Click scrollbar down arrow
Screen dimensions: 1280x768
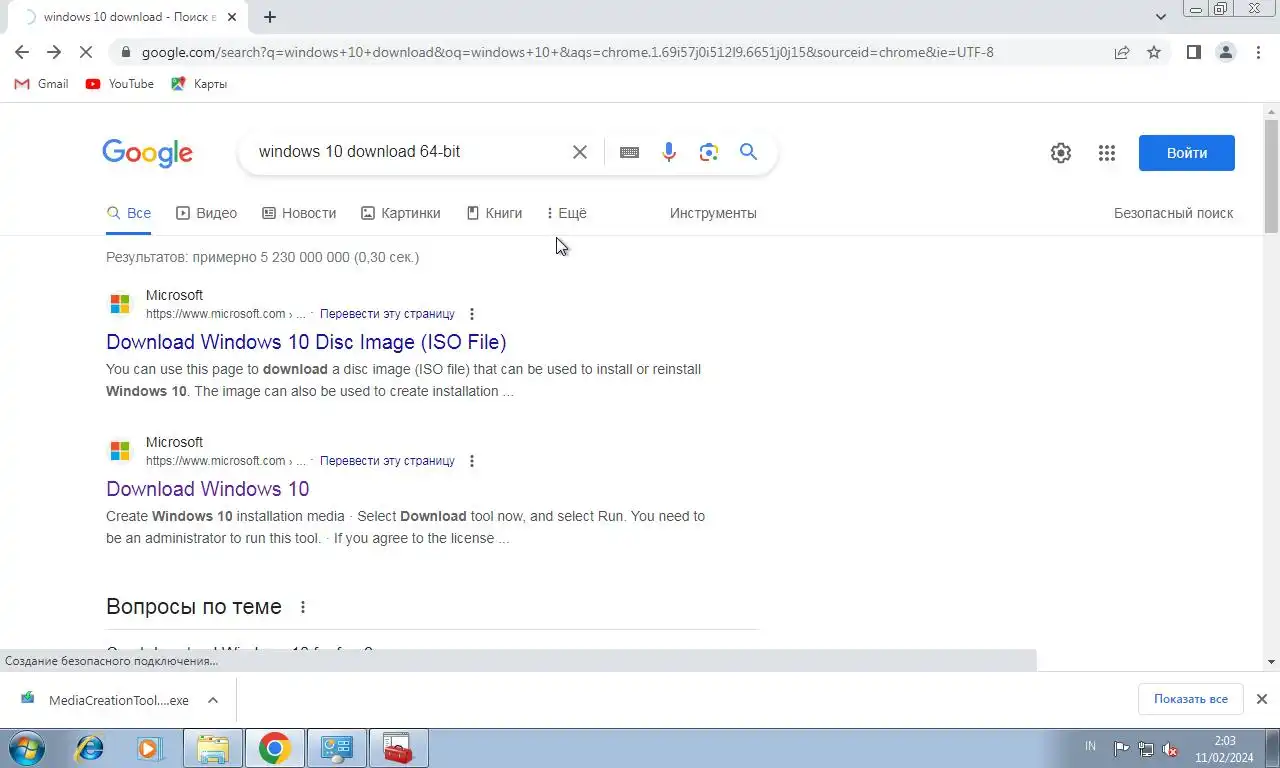click(1271, 661)
